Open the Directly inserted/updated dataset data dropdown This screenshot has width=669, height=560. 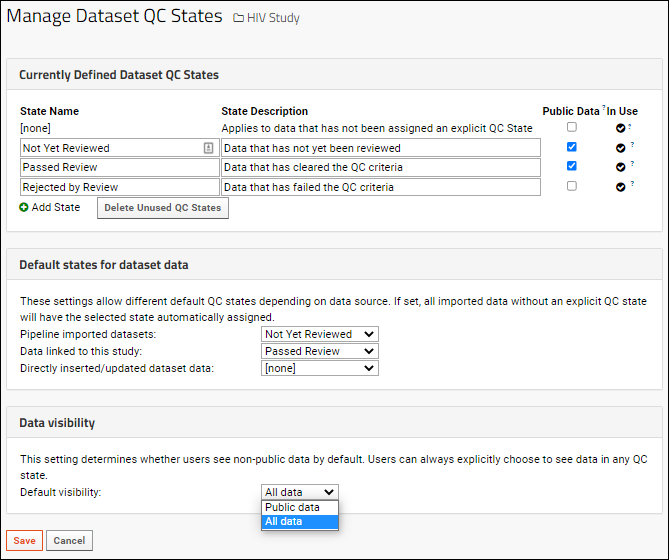pyautogui.click(x=320, y=368)
